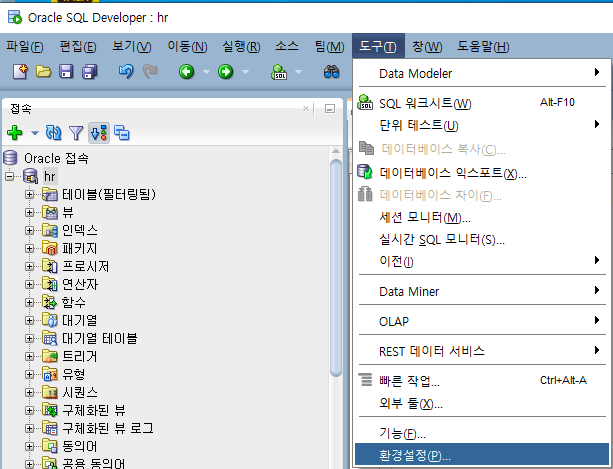This screenshot has height=469, width=613.
Task: Click the Oracle 접속 database icon
Action: click(10, 158)
